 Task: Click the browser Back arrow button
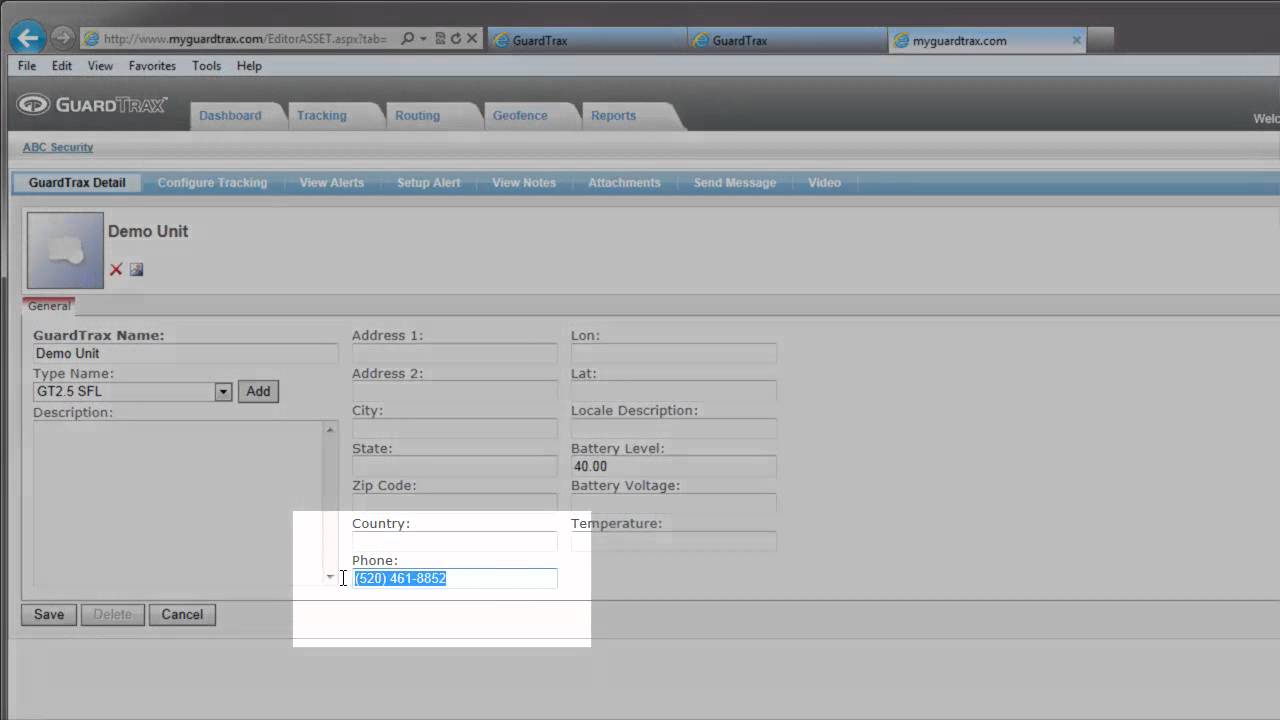click(x=28, y=38)
